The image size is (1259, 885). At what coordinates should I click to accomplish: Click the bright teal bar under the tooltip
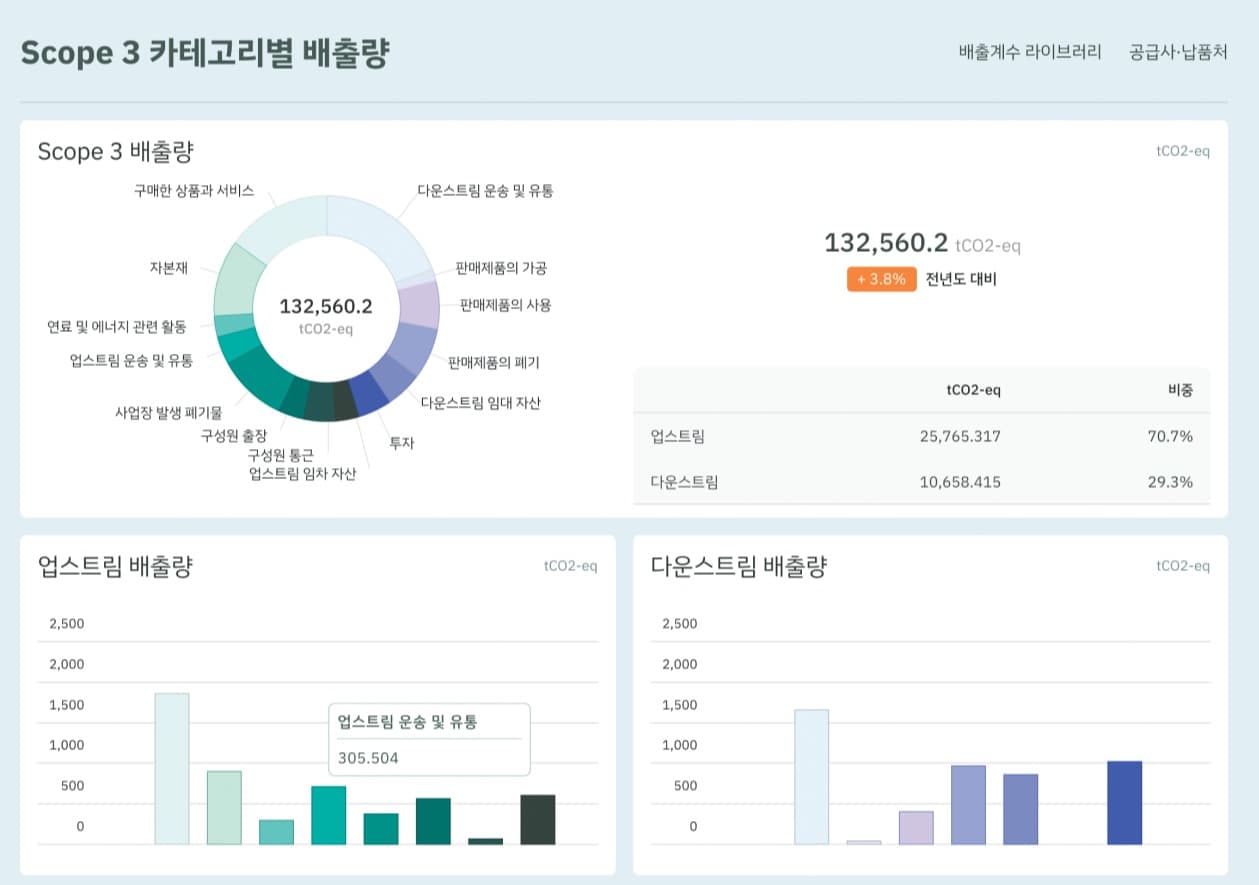coord(328,814)
